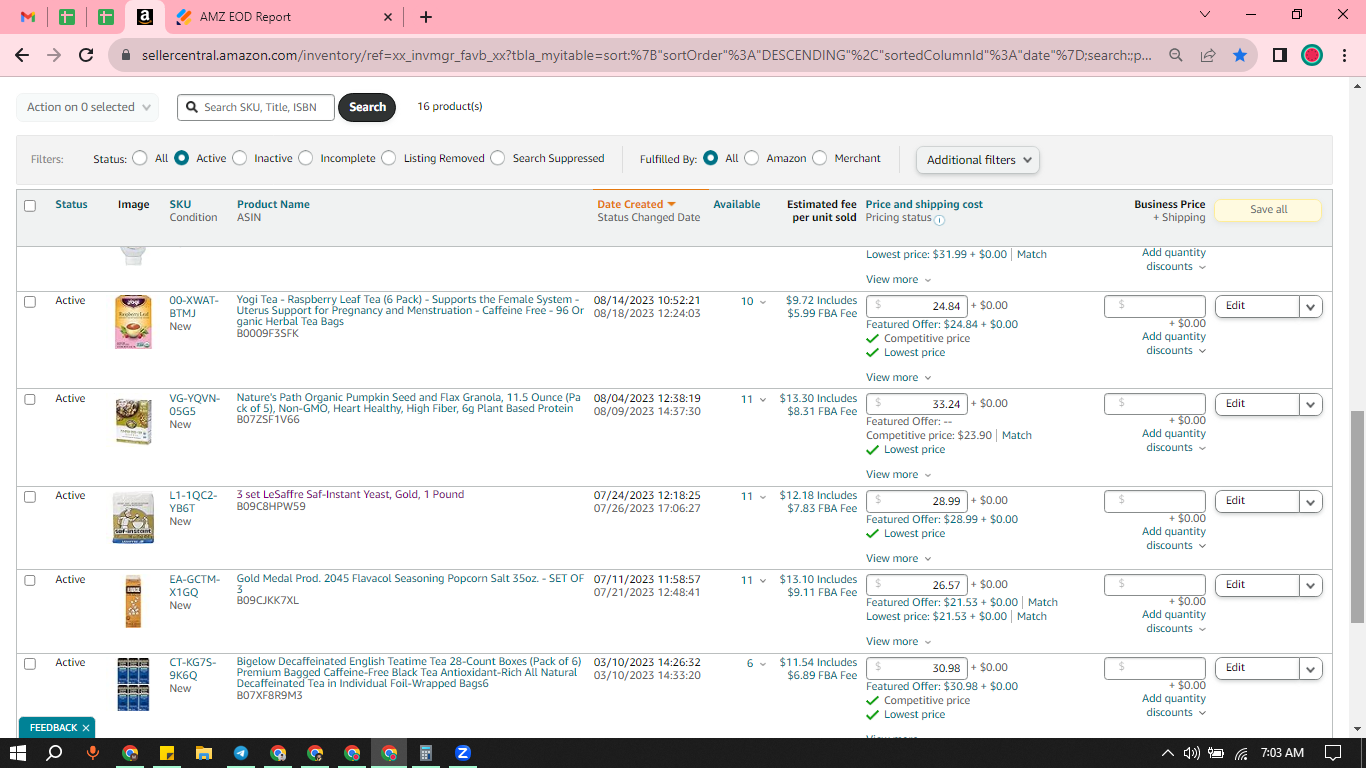Screen dimensions: 1366x768
Task: Go back to the previous page
Action: 22,56
